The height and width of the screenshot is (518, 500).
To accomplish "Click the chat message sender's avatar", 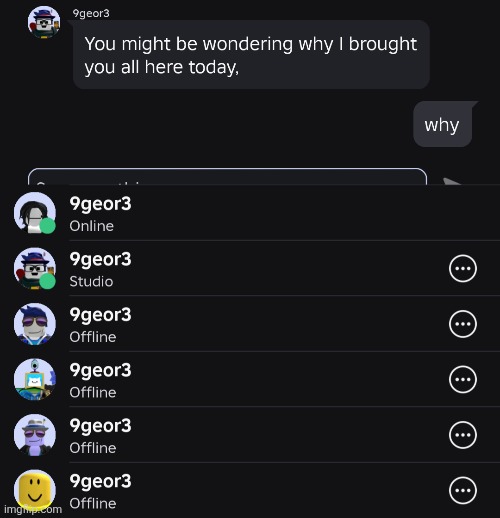I will point(44,22).
